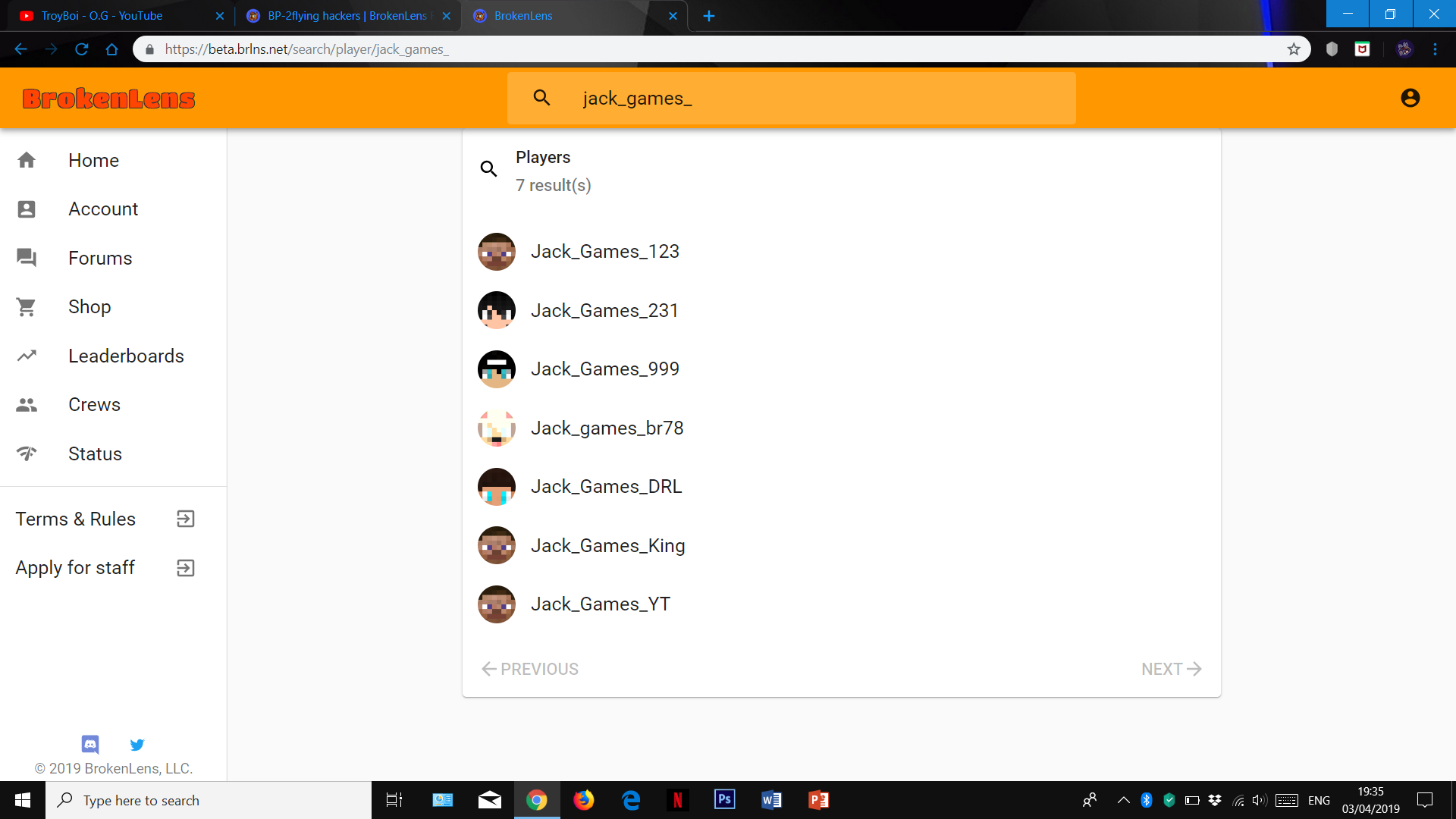Screen dimensions: 1456x819
Task: Open the Discord icon in sidebar footer
Action: (x=90, y=744)
